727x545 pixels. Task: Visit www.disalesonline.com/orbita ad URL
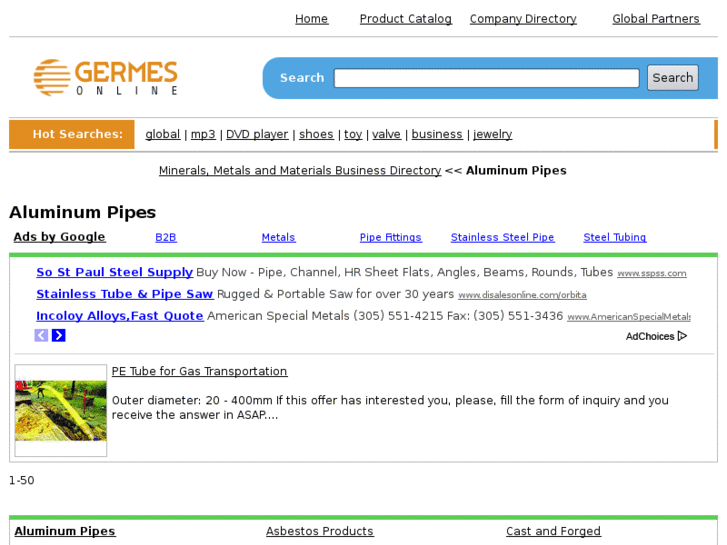(522, 295)
